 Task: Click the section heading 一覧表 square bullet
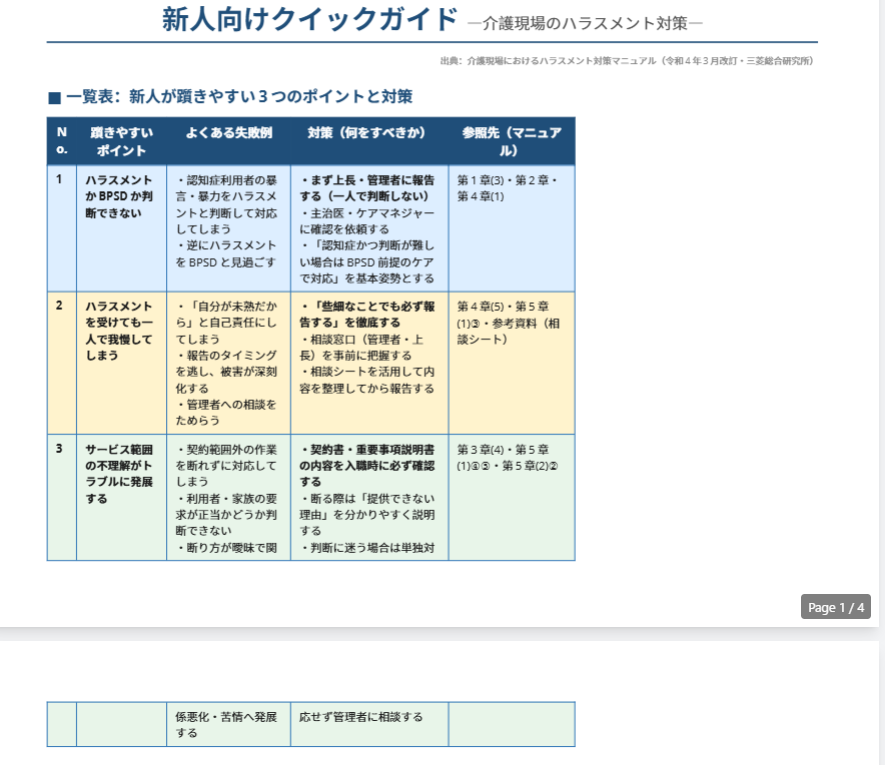click(54, 98)
